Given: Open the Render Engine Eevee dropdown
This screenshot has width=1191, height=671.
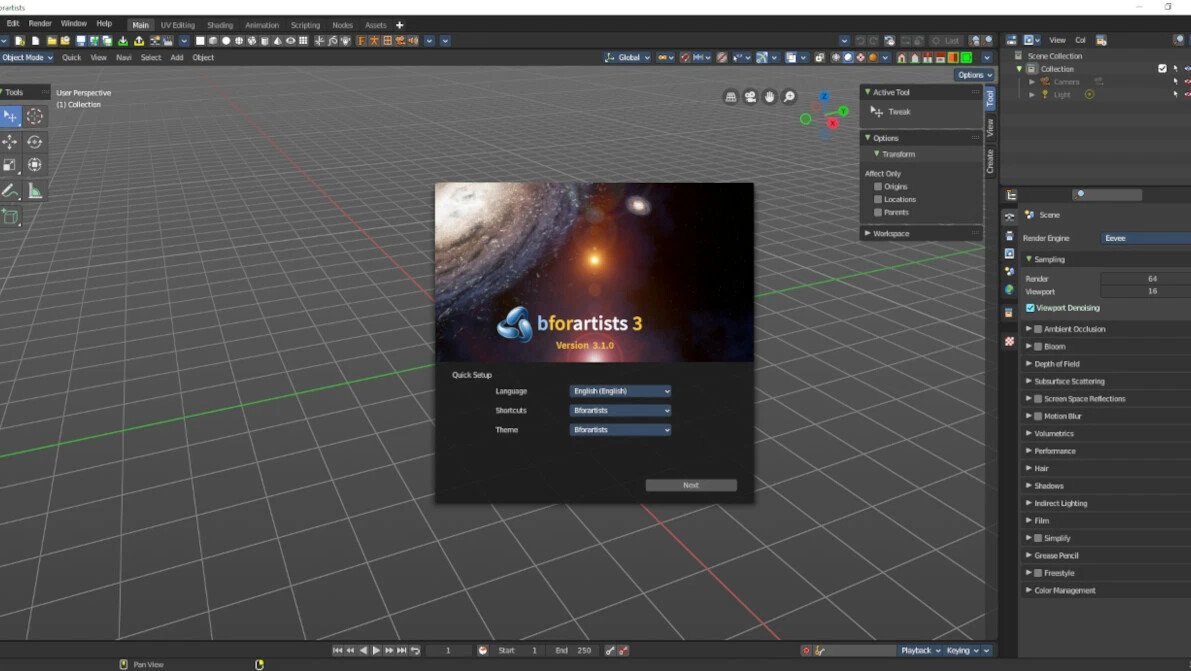Looking at the screenshot, I should (1145, 239).
